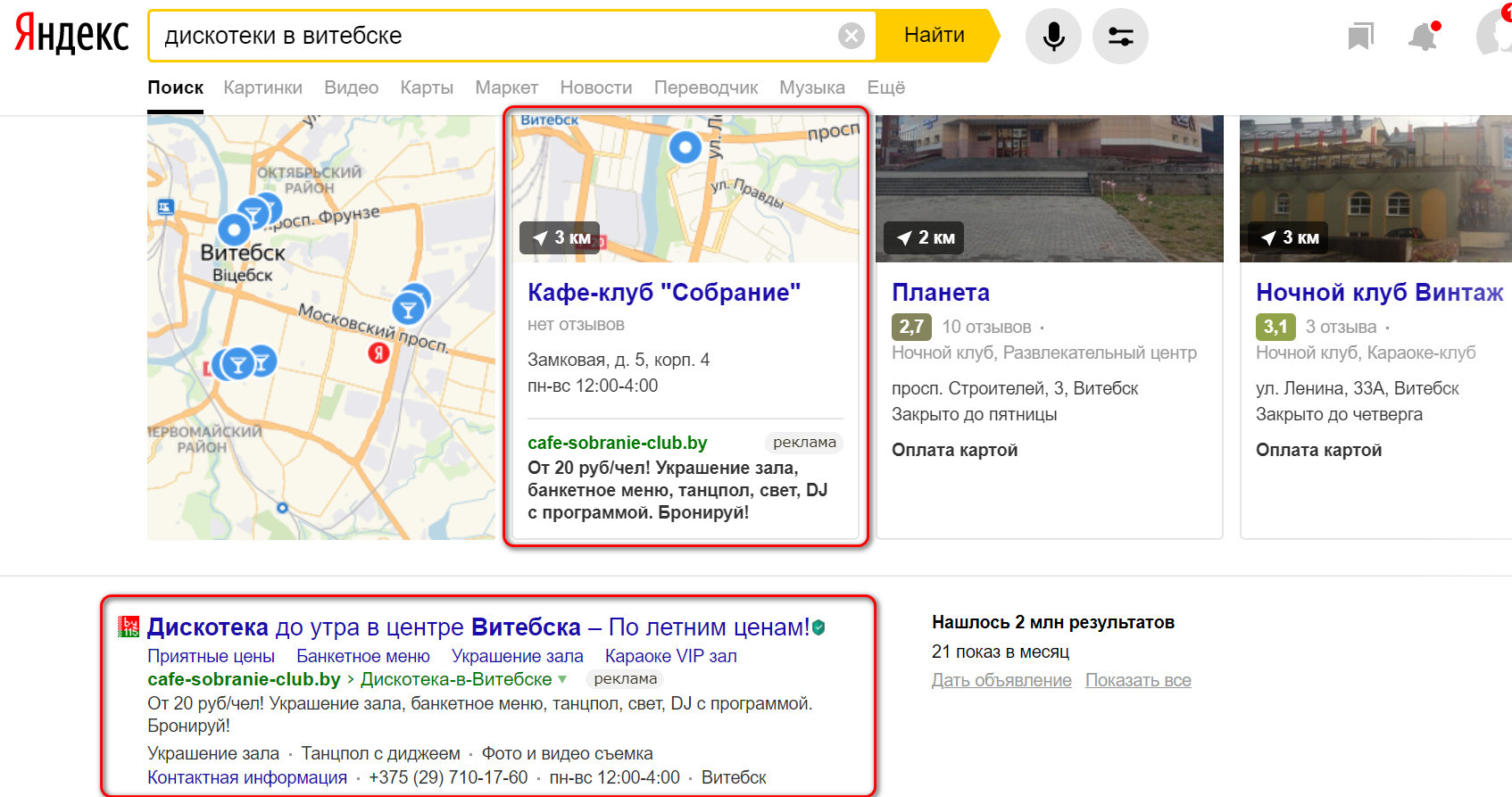Click Показать все link
The height and width of the screenshot is (797, 1512).
[1138, 680]
